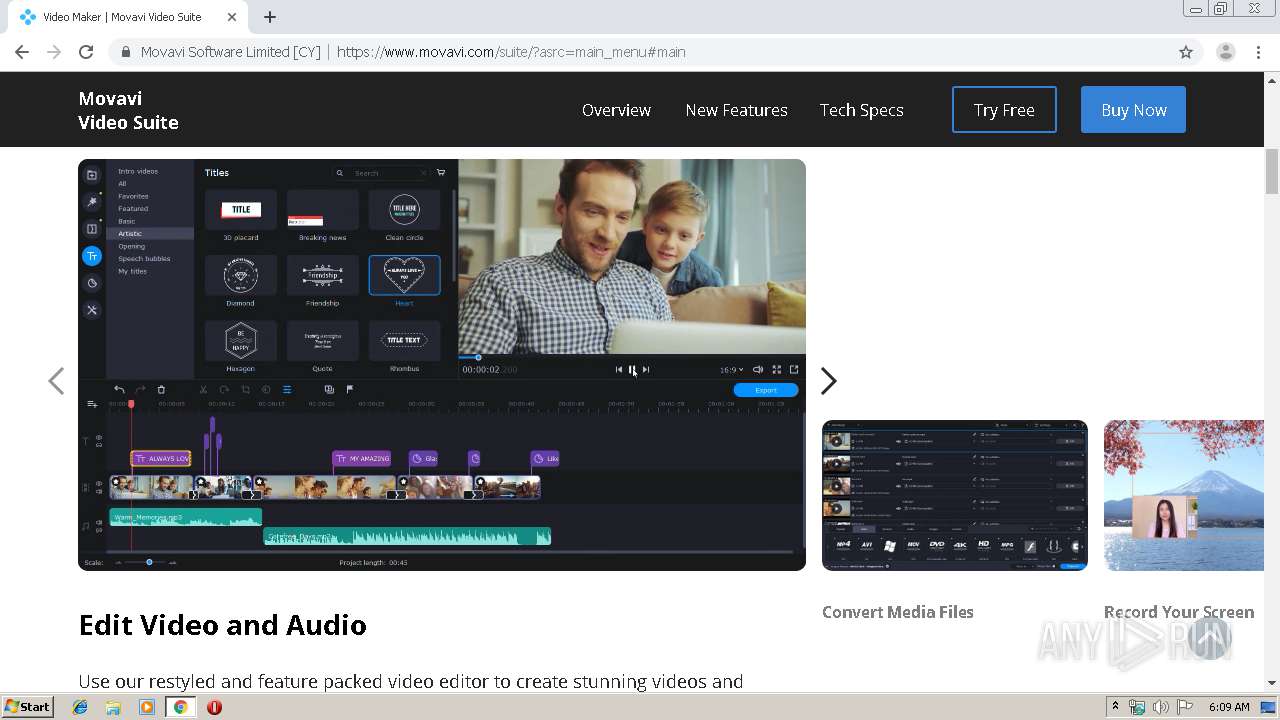Open the transitions icon in editor sidebar
The image size is (1280, 720).
tap(92, 229)
